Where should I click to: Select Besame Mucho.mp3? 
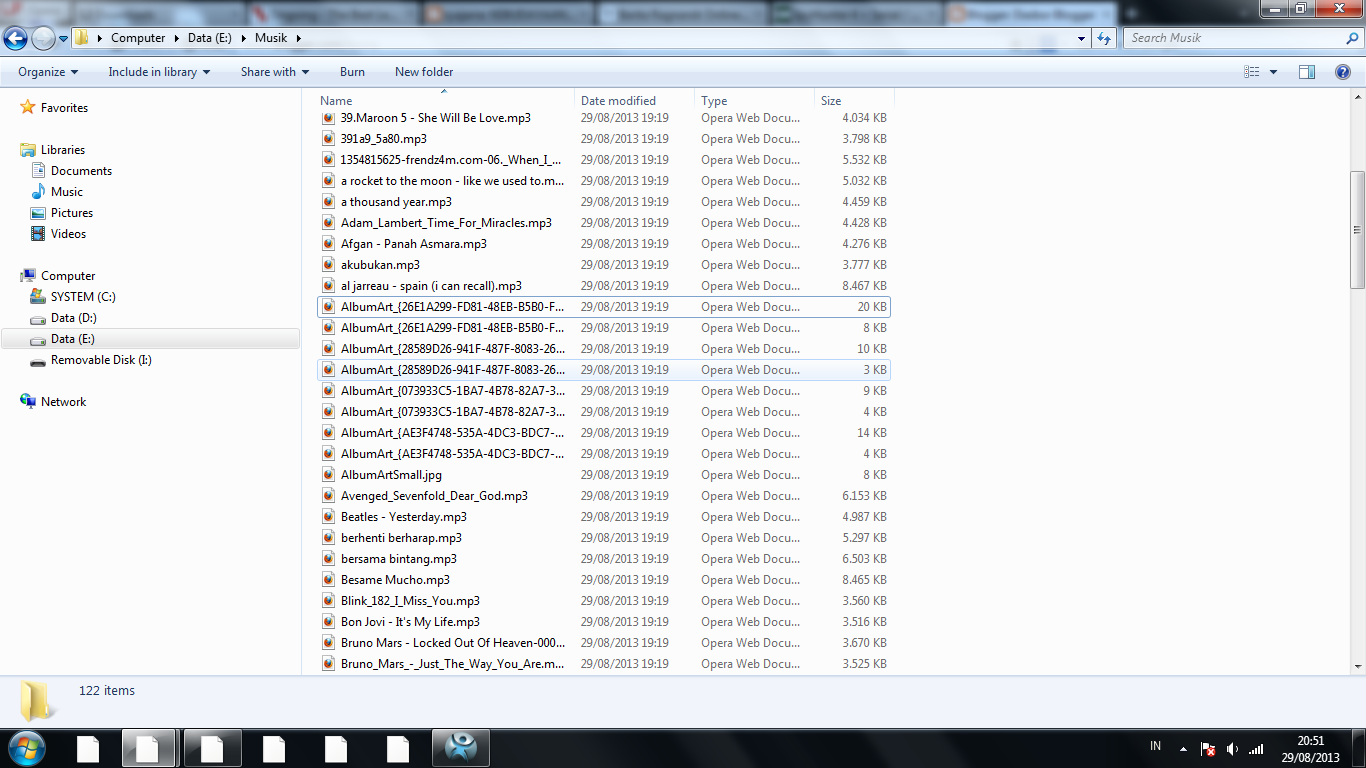click(x=395, y=580)
